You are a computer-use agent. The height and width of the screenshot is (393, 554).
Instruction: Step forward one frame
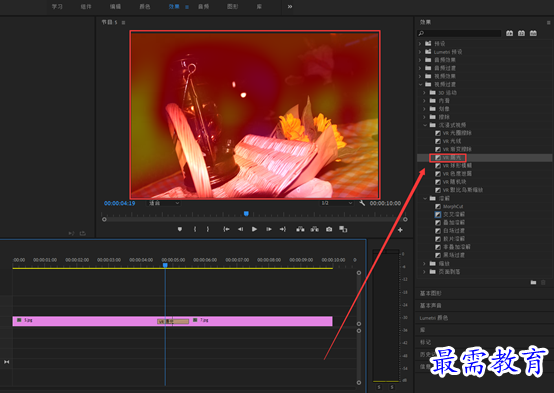(269, 229)
